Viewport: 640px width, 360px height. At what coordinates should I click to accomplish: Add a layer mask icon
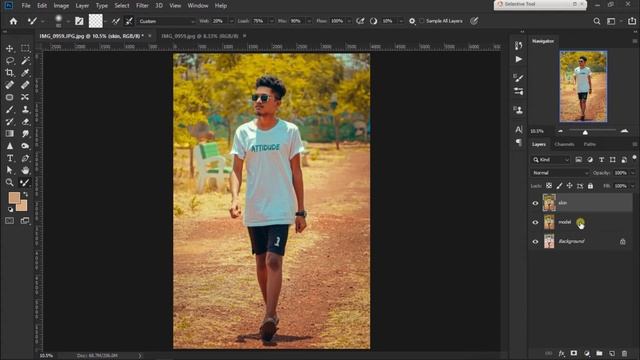click(x=574, y=353)
